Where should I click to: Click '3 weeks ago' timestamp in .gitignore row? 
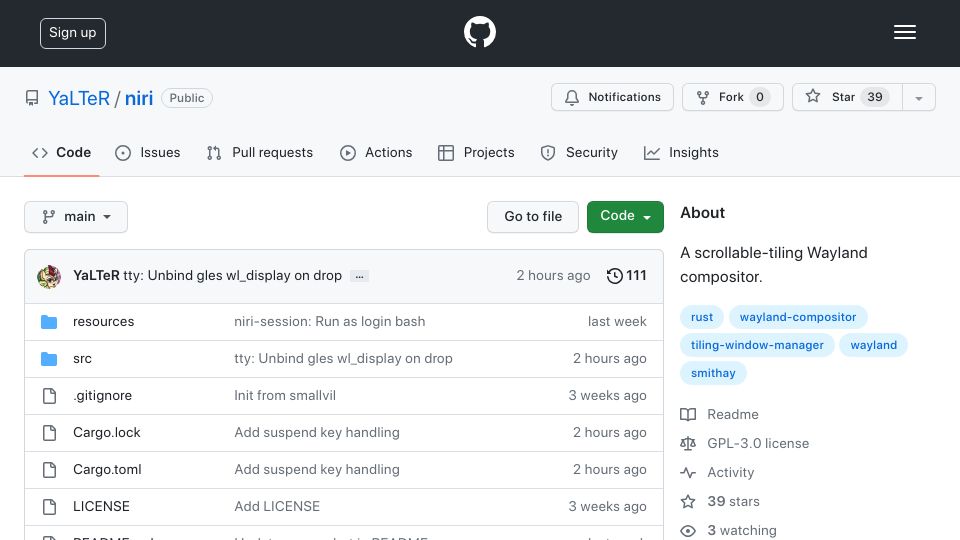(607, 396)
